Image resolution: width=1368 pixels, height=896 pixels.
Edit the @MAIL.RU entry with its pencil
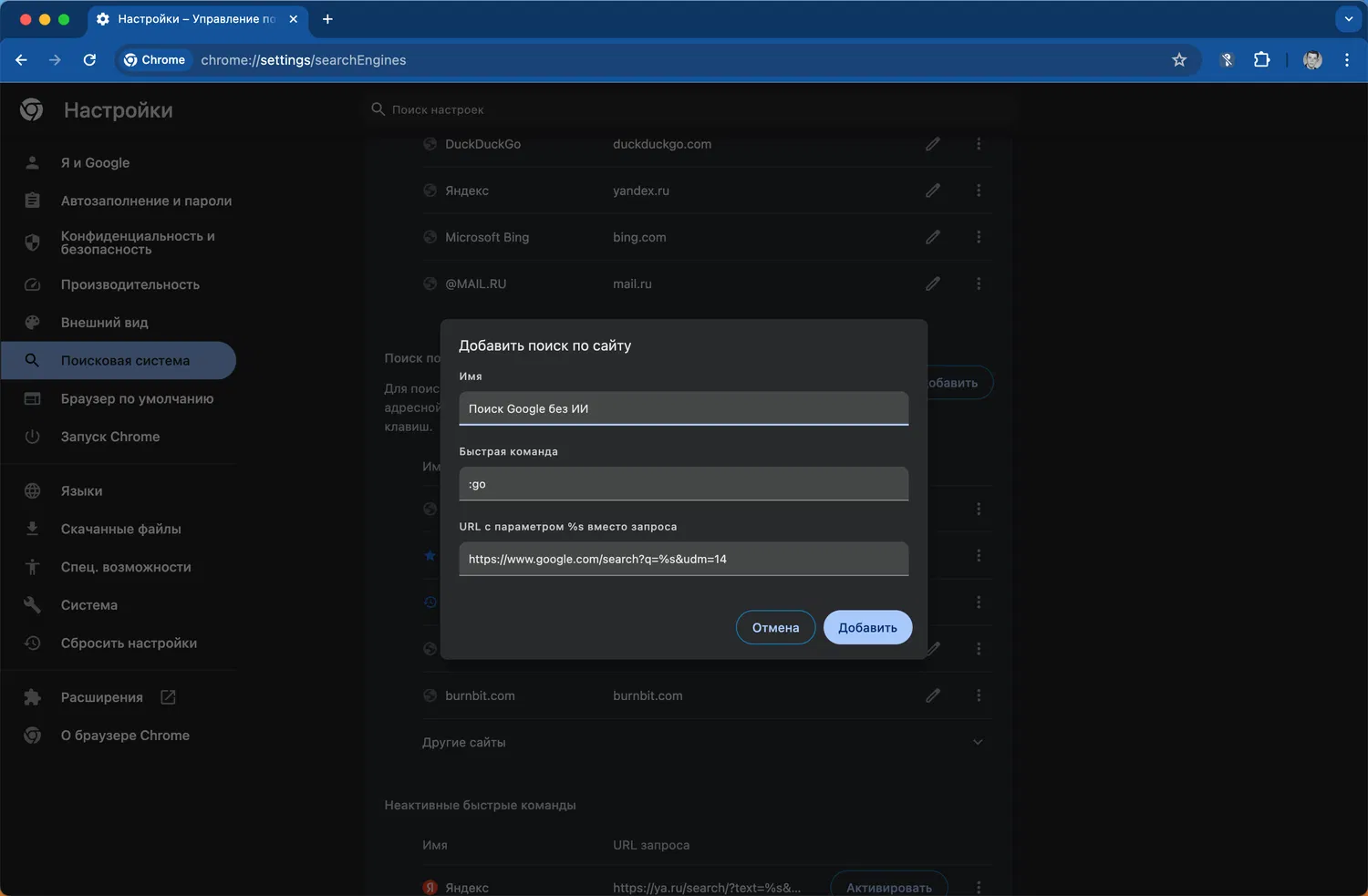click(x=933, y=283)
